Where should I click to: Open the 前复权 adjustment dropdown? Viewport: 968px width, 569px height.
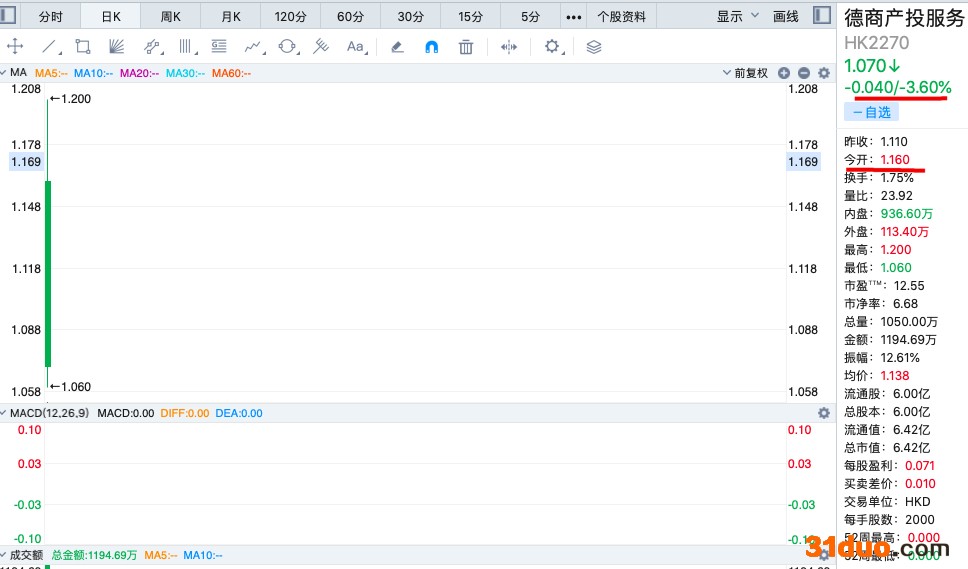click(746, 73)
